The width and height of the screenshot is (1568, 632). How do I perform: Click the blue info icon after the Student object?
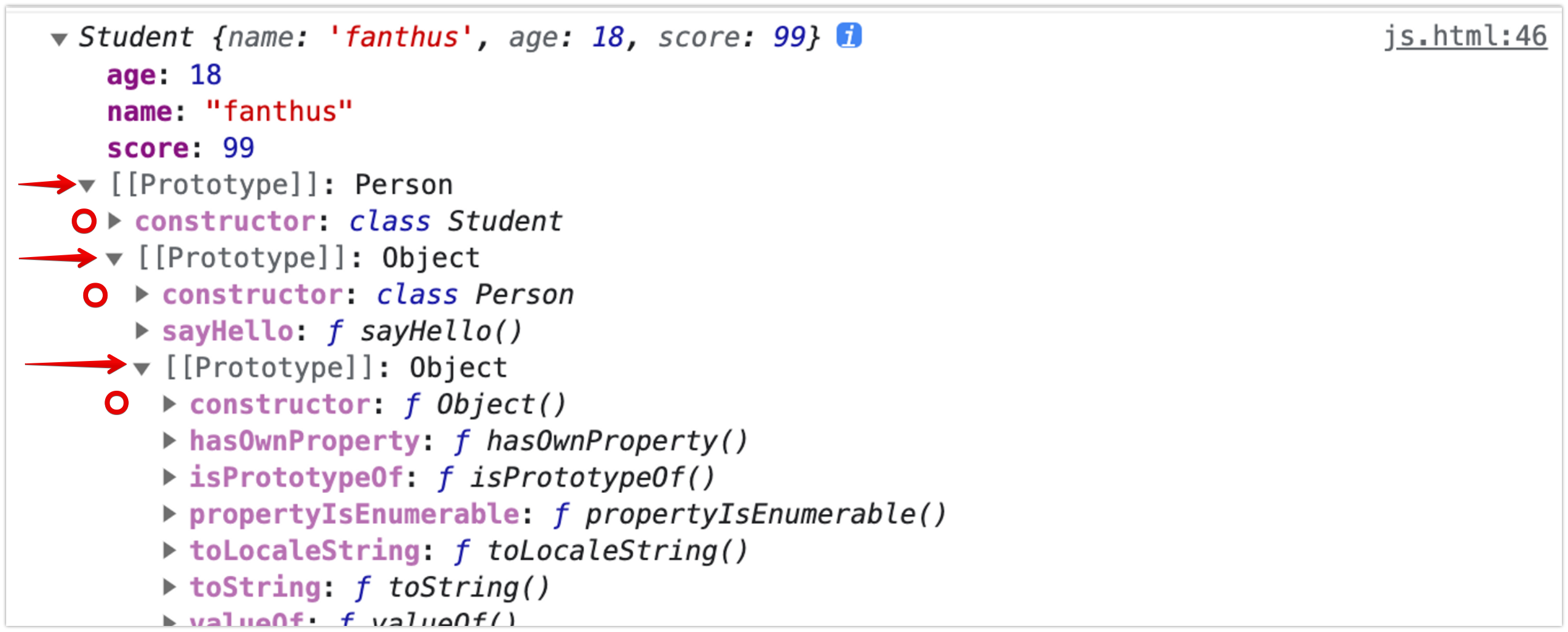point(848,35)
